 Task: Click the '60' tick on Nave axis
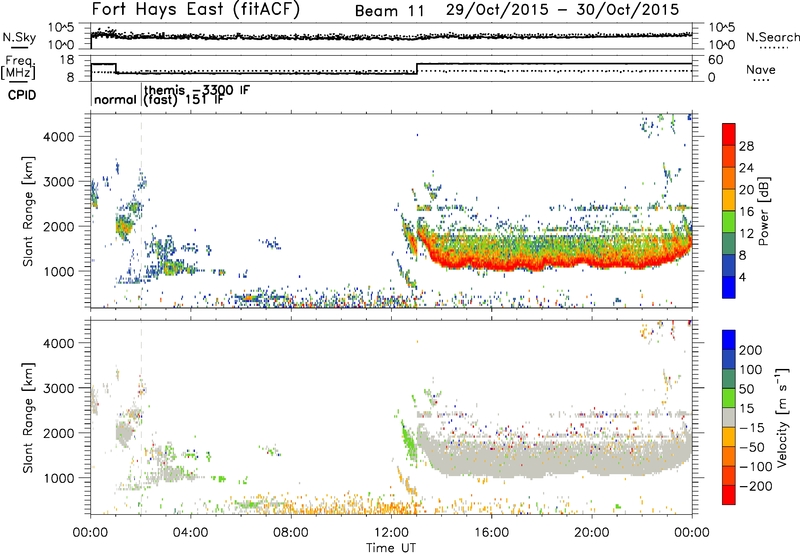[x=715, y=60]
